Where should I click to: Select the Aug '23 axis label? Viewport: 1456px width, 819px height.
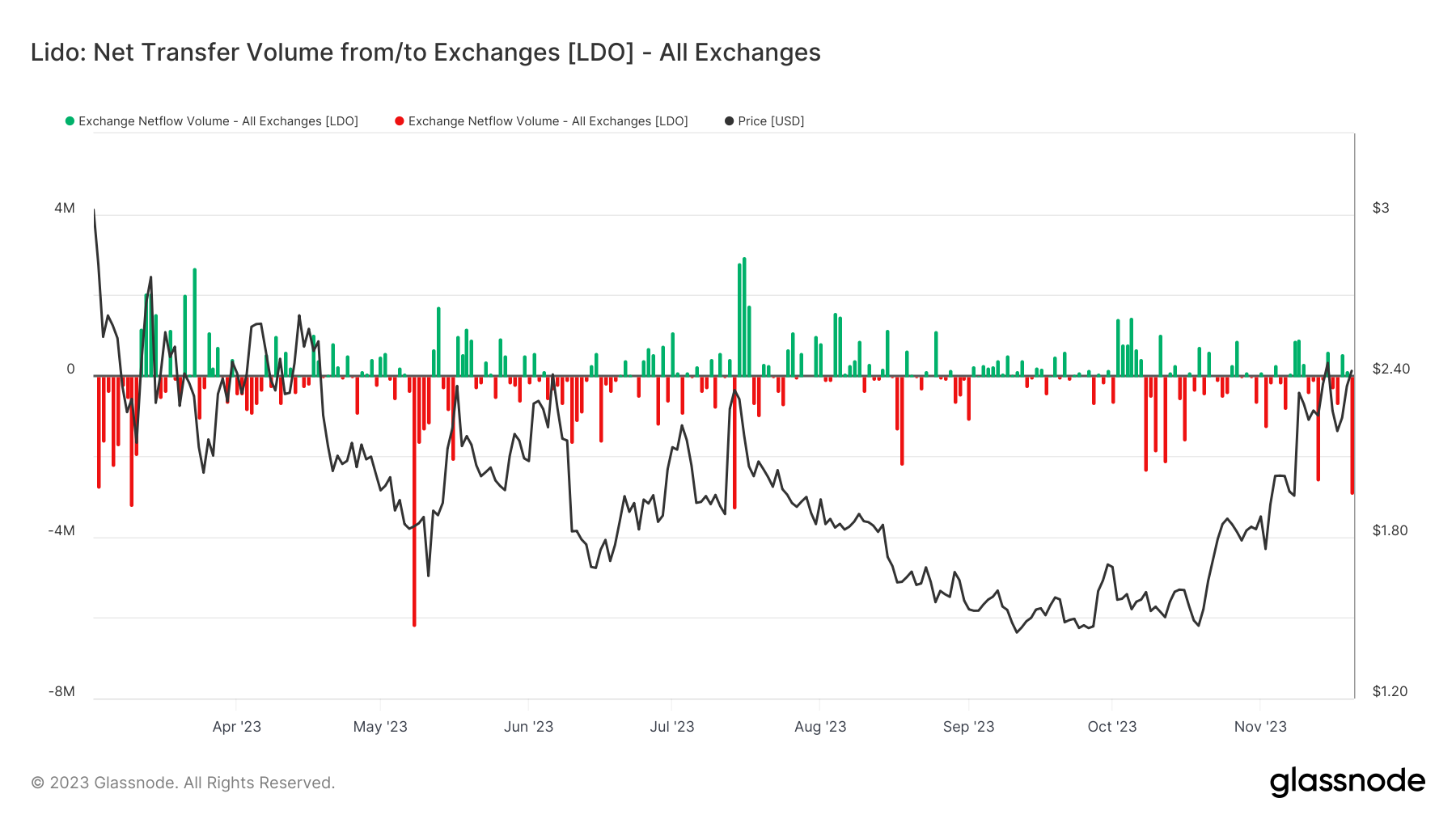820,726
